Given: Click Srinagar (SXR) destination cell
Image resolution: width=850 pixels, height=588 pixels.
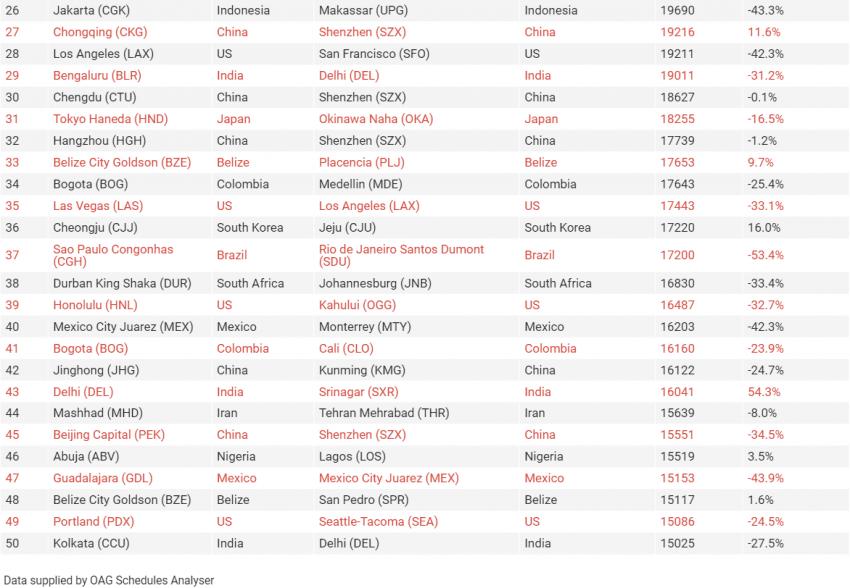Looking at the screenshot, I should click(x=358, y=392).
